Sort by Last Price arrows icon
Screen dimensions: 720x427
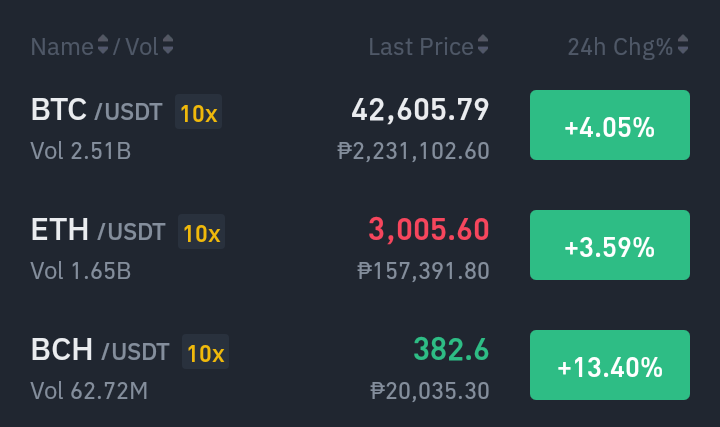tap(483, 45)
